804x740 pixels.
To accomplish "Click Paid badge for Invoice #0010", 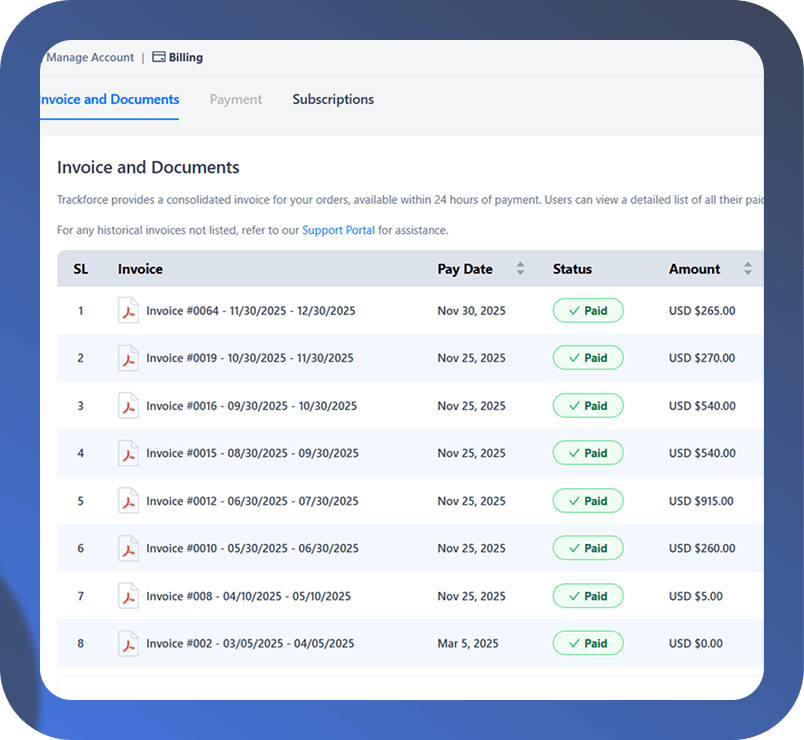I will pyautogui.click(x=588, y=548).
